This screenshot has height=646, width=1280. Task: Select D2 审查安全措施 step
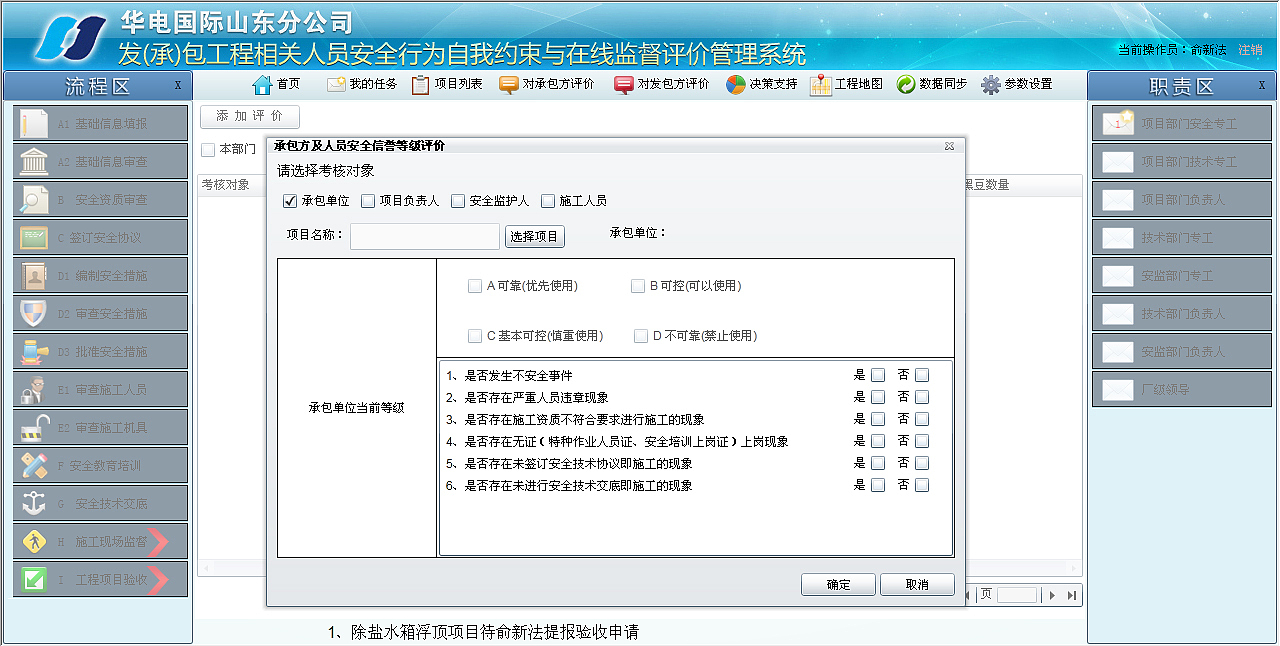(x=101, y=313)
